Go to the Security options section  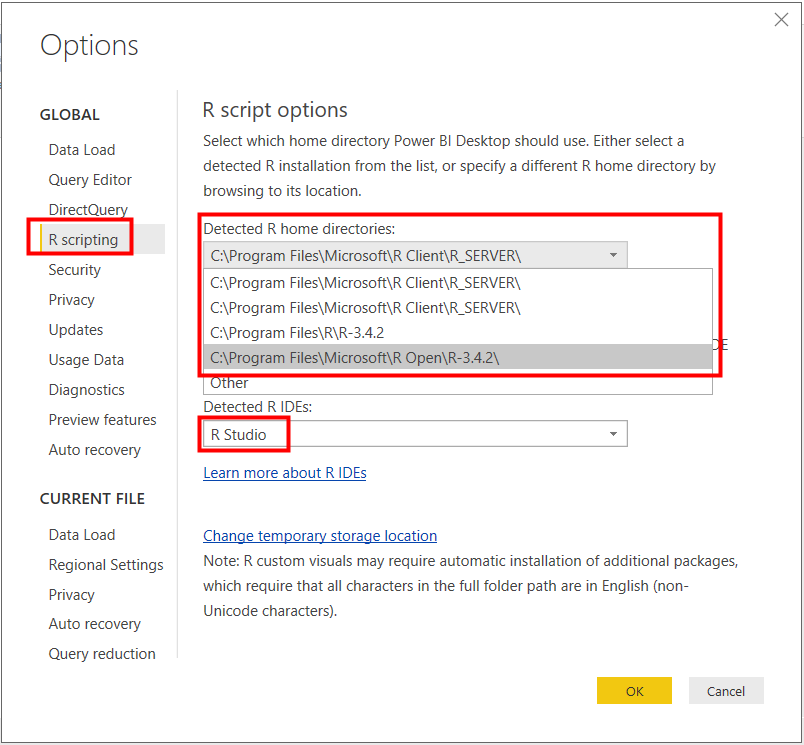[75, 270]
